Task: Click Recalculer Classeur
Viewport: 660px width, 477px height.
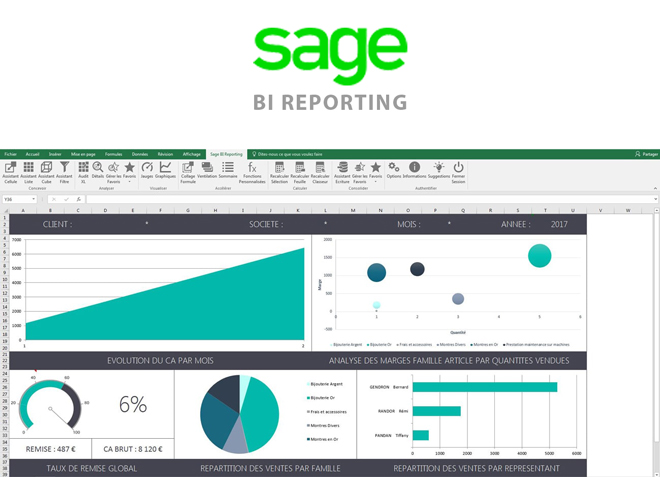Action: pyautogui.click(x=320, y=173)
